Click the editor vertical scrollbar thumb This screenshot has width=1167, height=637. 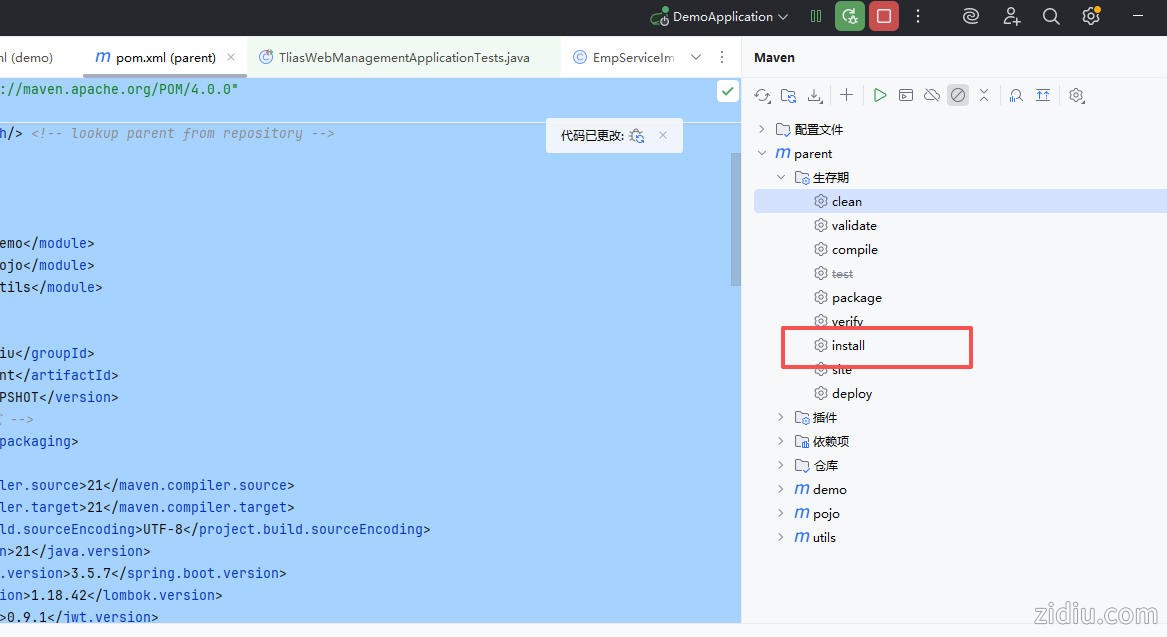(x=736, y=220)
